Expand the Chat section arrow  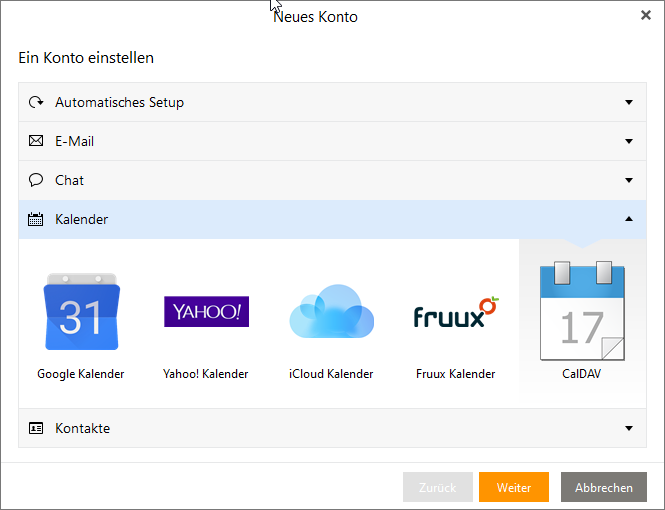point(629,180)
